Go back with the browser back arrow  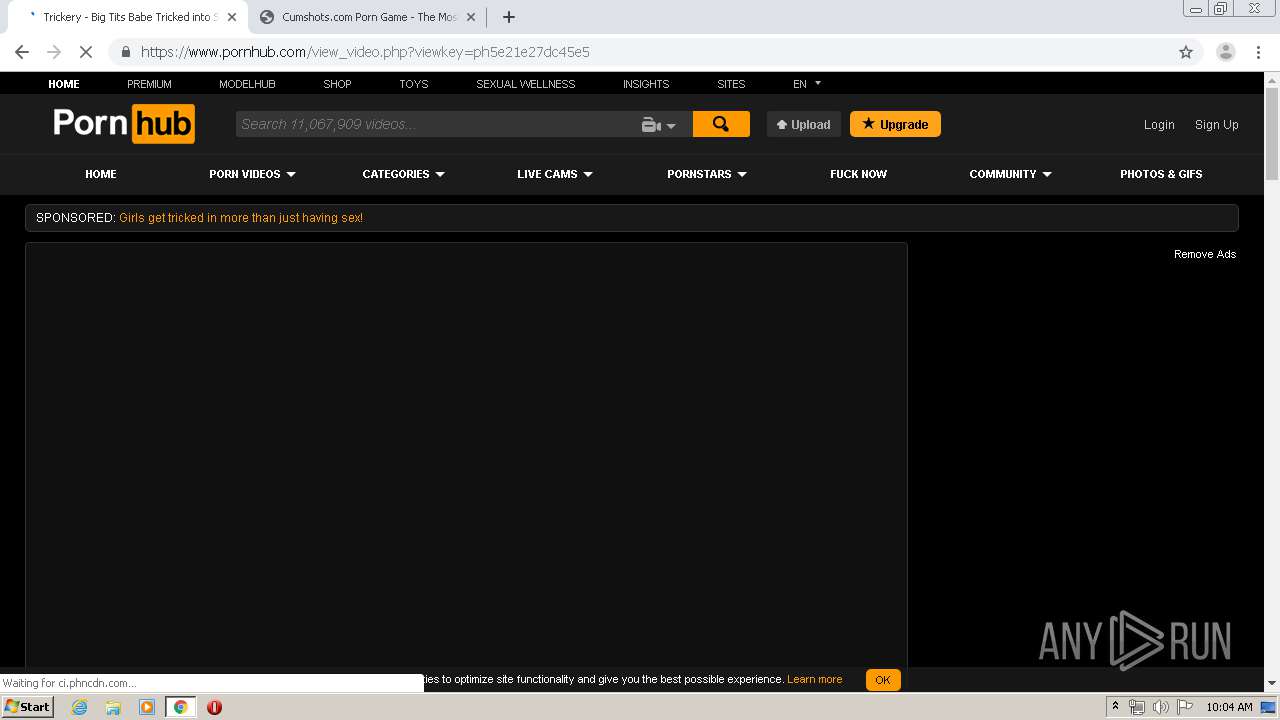(22, 52)
